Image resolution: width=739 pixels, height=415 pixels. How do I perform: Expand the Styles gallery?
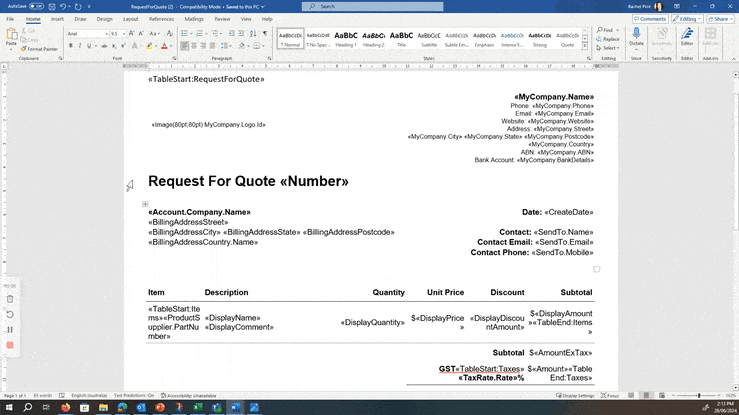coord(587,46)
